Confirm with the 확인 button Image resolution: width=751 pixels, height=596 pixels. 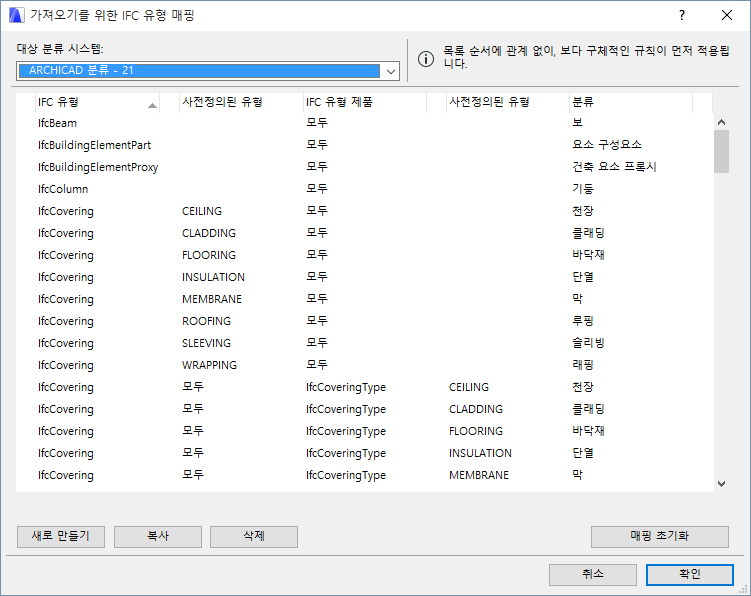click(690, 574)
